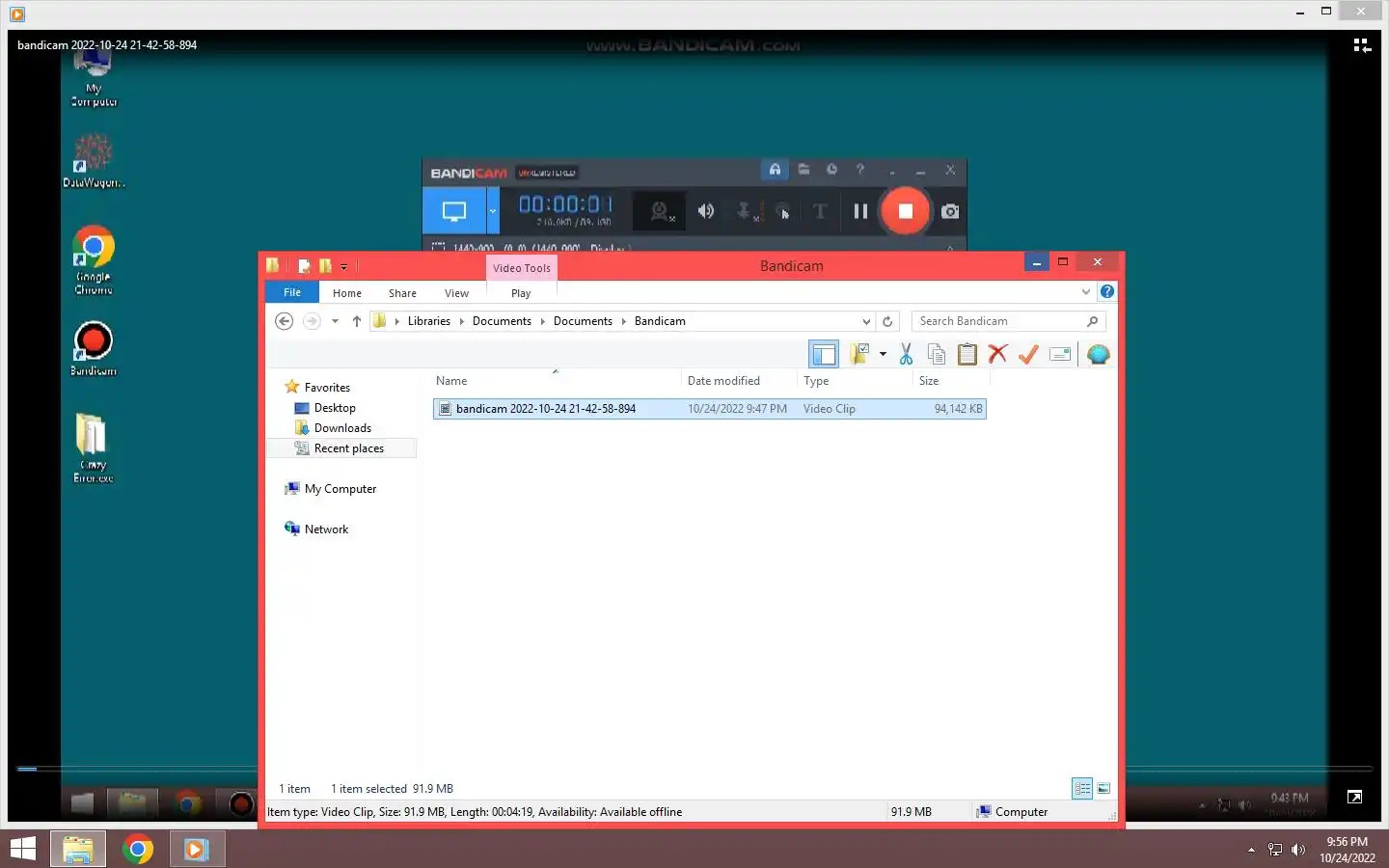Click the Explorer Help question mark icon

click(1107, 291)
